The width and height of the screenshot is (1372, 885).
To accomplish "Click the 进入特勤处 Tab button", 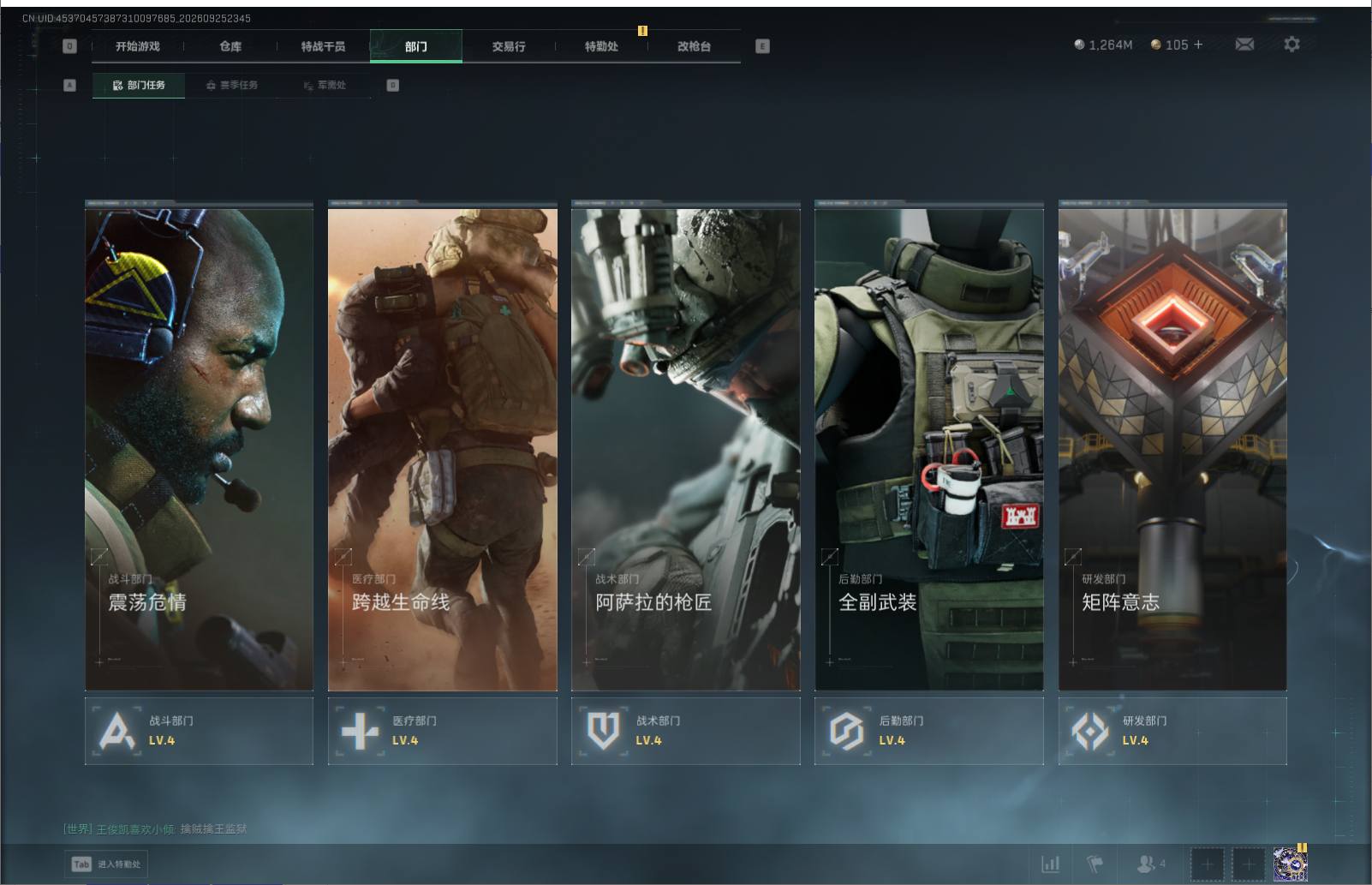I will (x=107, y=864).
